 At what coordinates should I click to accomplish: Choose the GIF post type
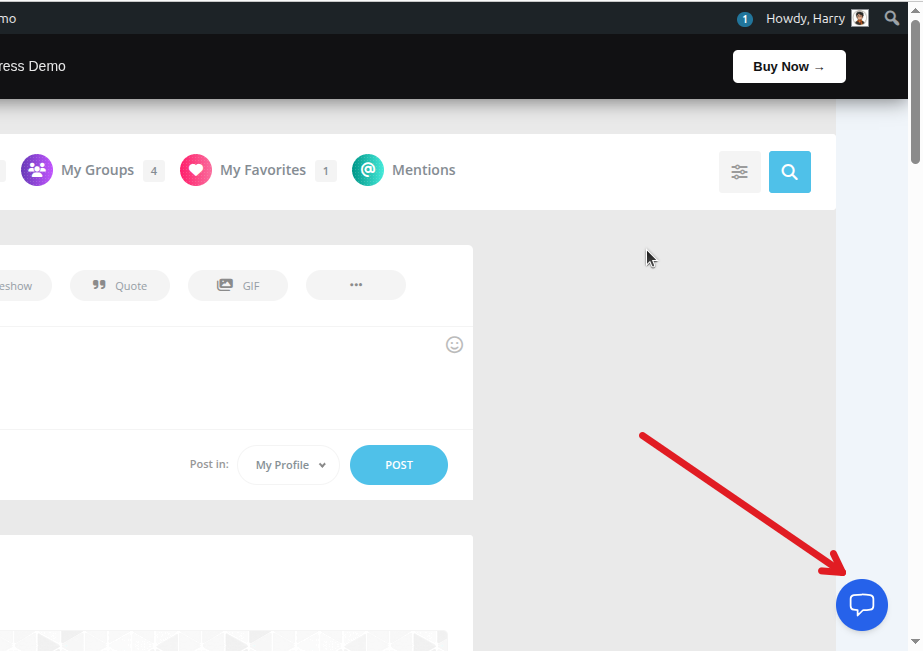[x=238, y=285]
